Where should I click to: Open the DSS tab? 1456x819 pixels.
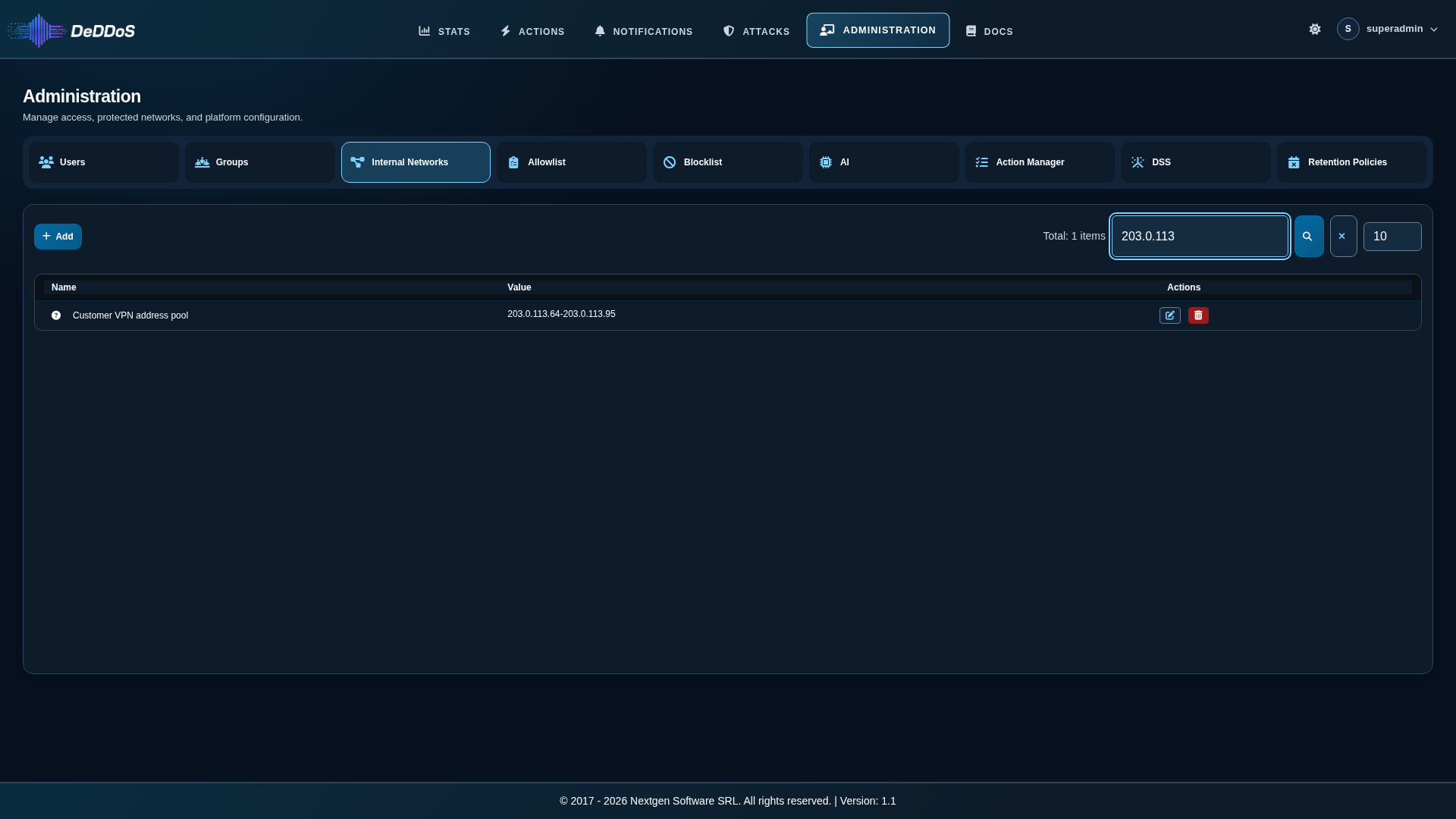coord(1196,162)
